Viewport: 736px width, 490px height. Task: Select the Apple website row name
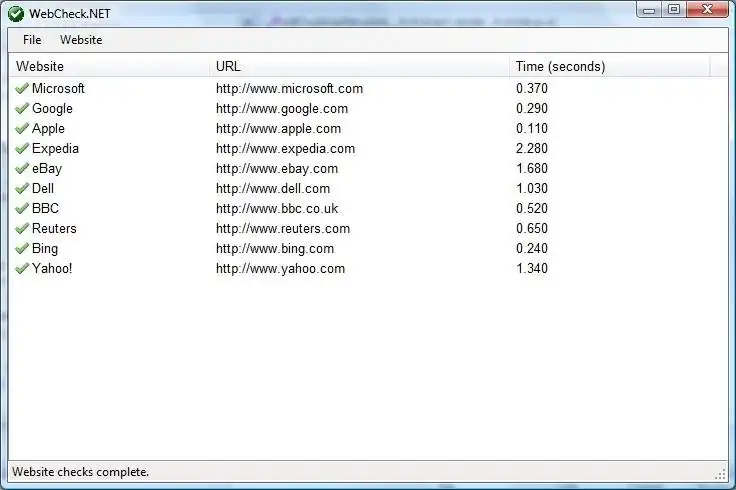coord(48,128)
